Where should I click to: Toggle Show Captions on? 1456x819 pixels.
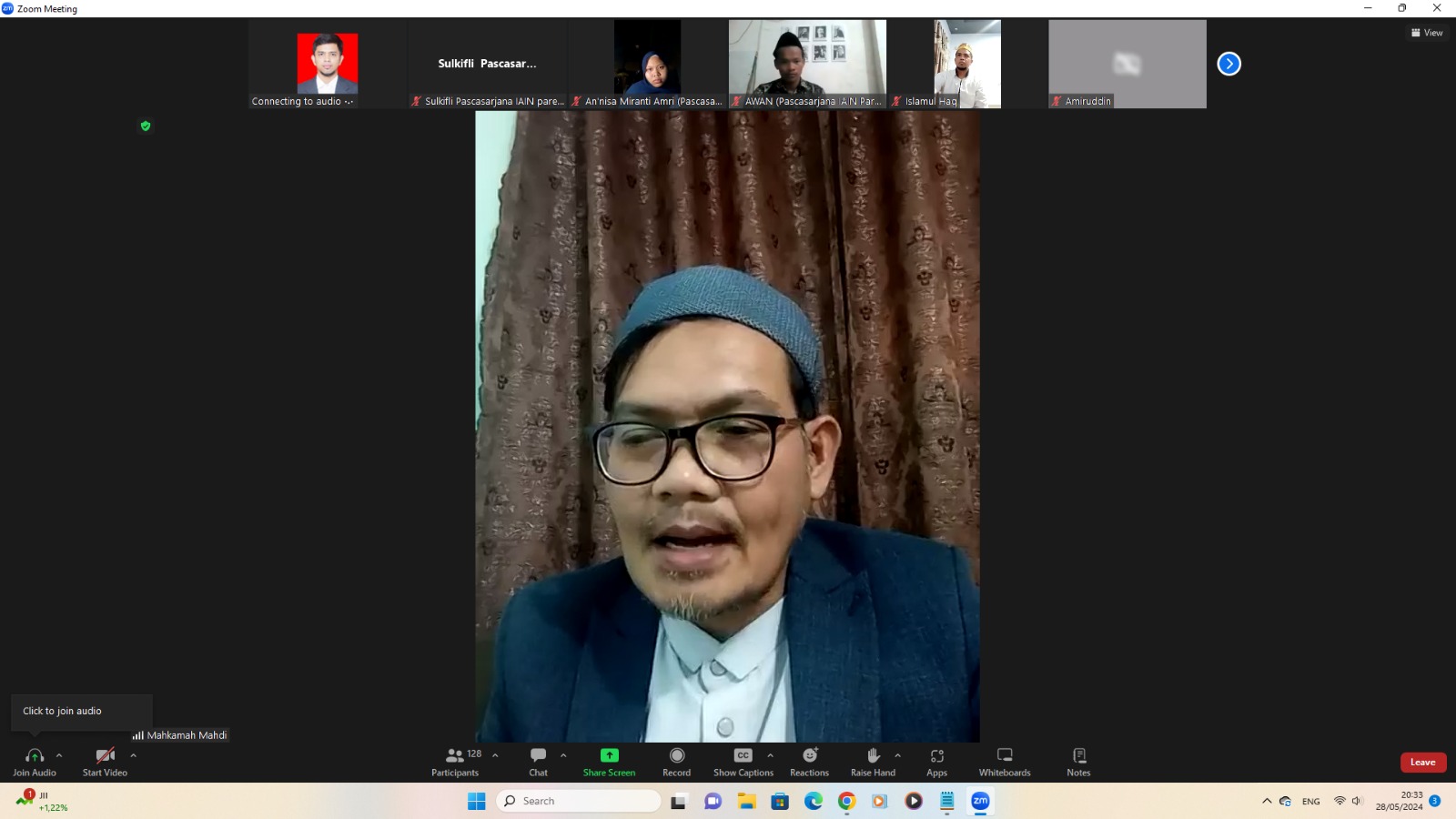tap(743, 762)
